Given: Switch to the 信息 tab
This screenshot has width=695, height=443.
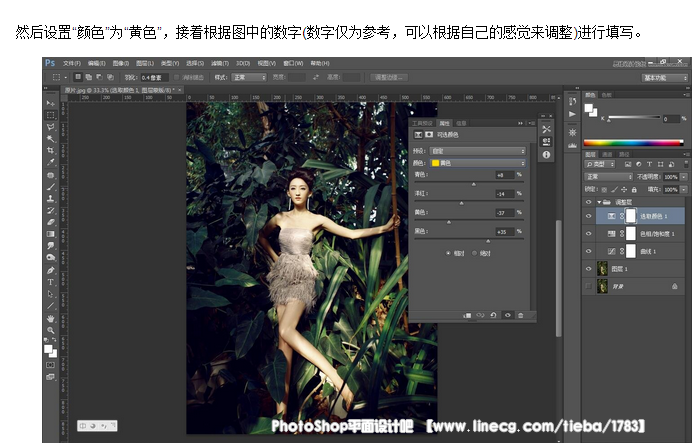Looking at the screenshot, I should point(461,123).
